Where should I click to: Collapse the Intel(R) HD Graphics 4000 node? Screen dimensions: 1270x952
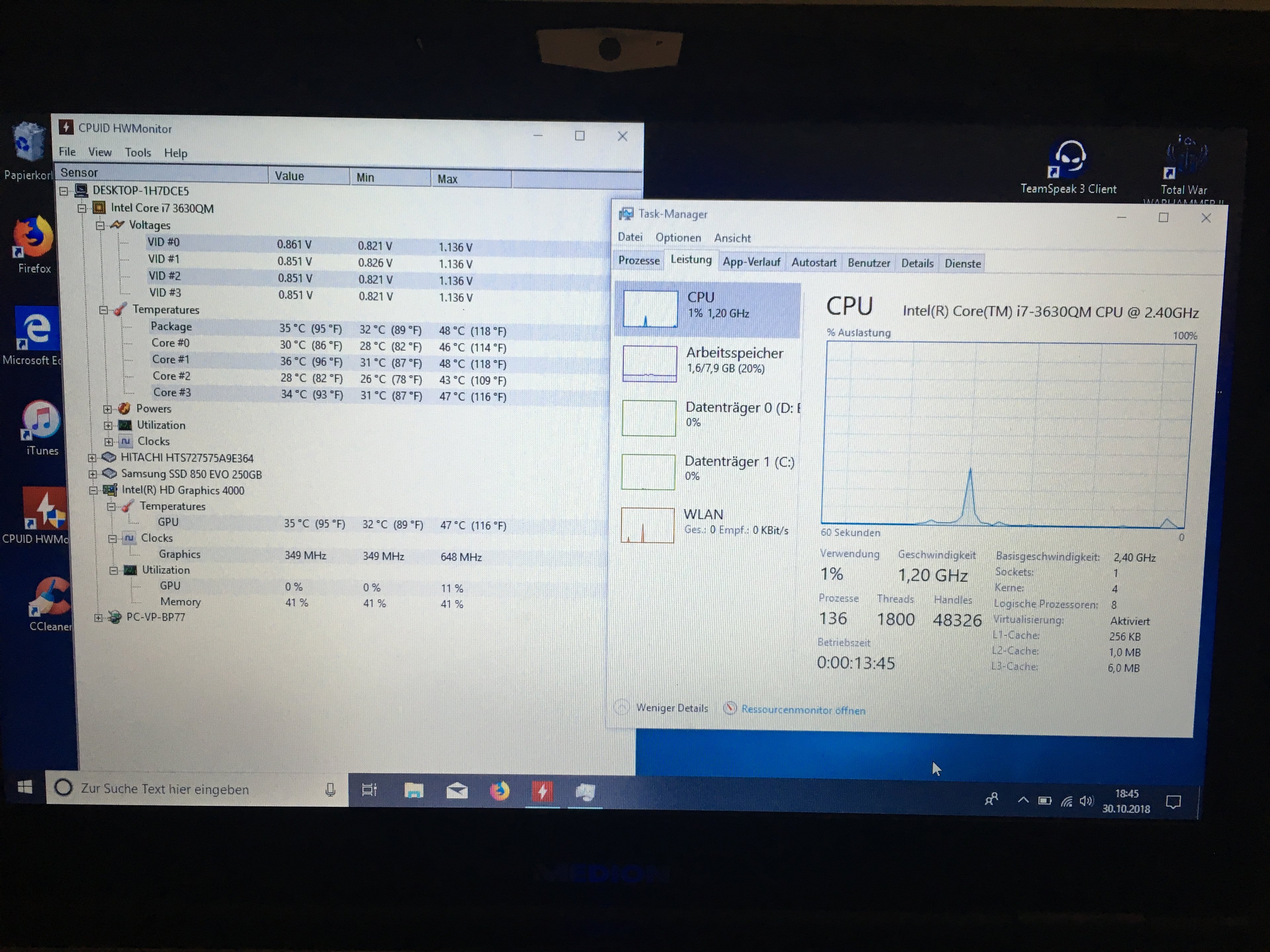(93, 491)
